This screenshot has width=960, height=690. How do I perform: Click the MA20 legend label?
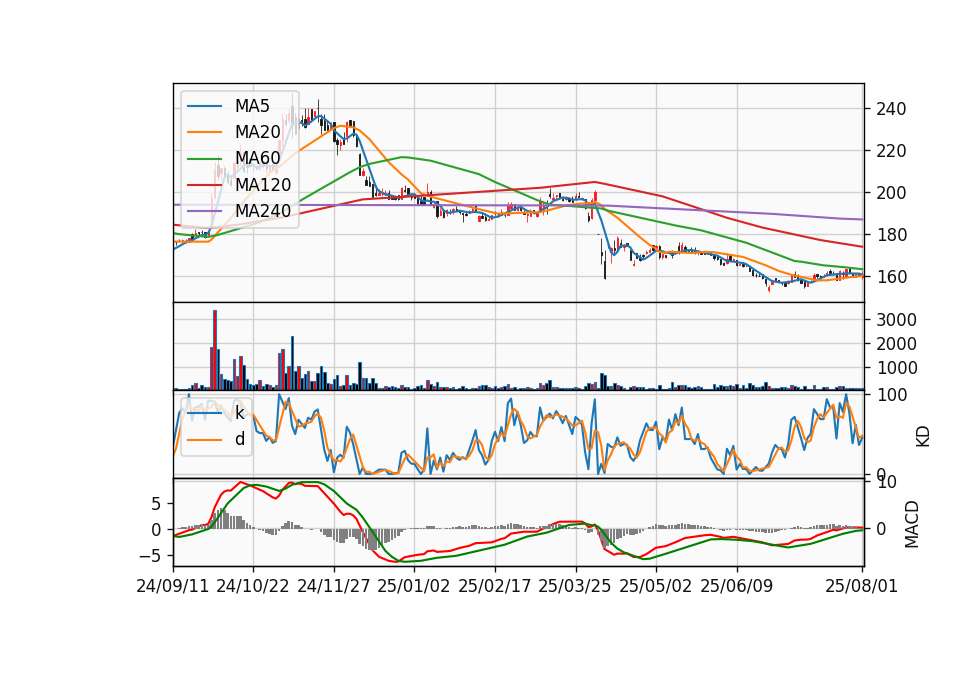tap(257, 132)
